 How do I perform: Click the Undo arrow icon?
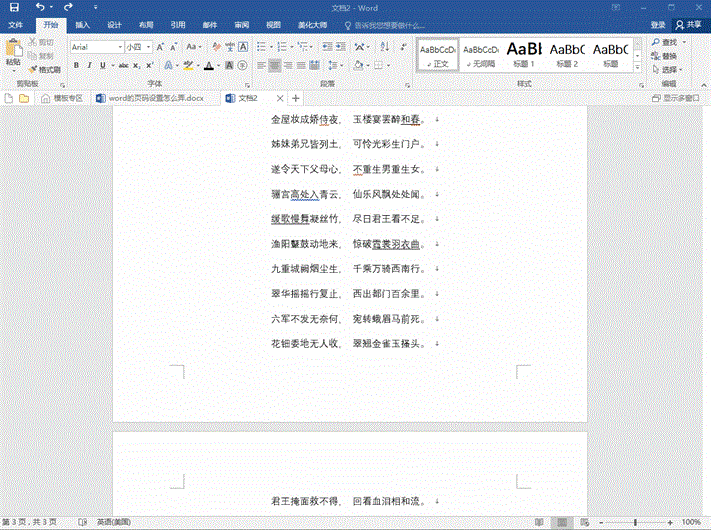[x=39, y=7]
